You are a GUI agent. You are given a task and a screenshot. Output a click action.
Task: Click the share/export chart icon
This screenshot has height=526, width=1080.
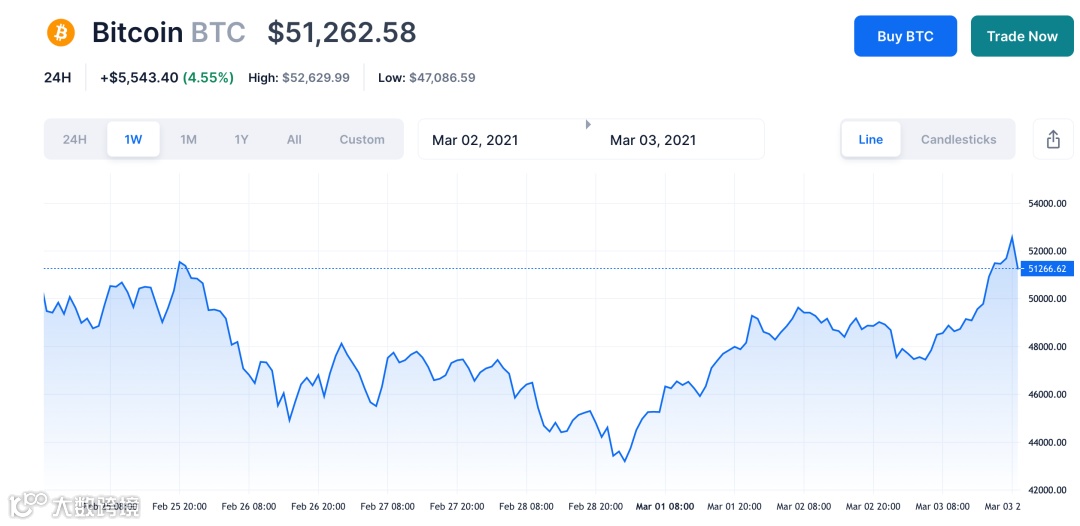point(1053,140)
